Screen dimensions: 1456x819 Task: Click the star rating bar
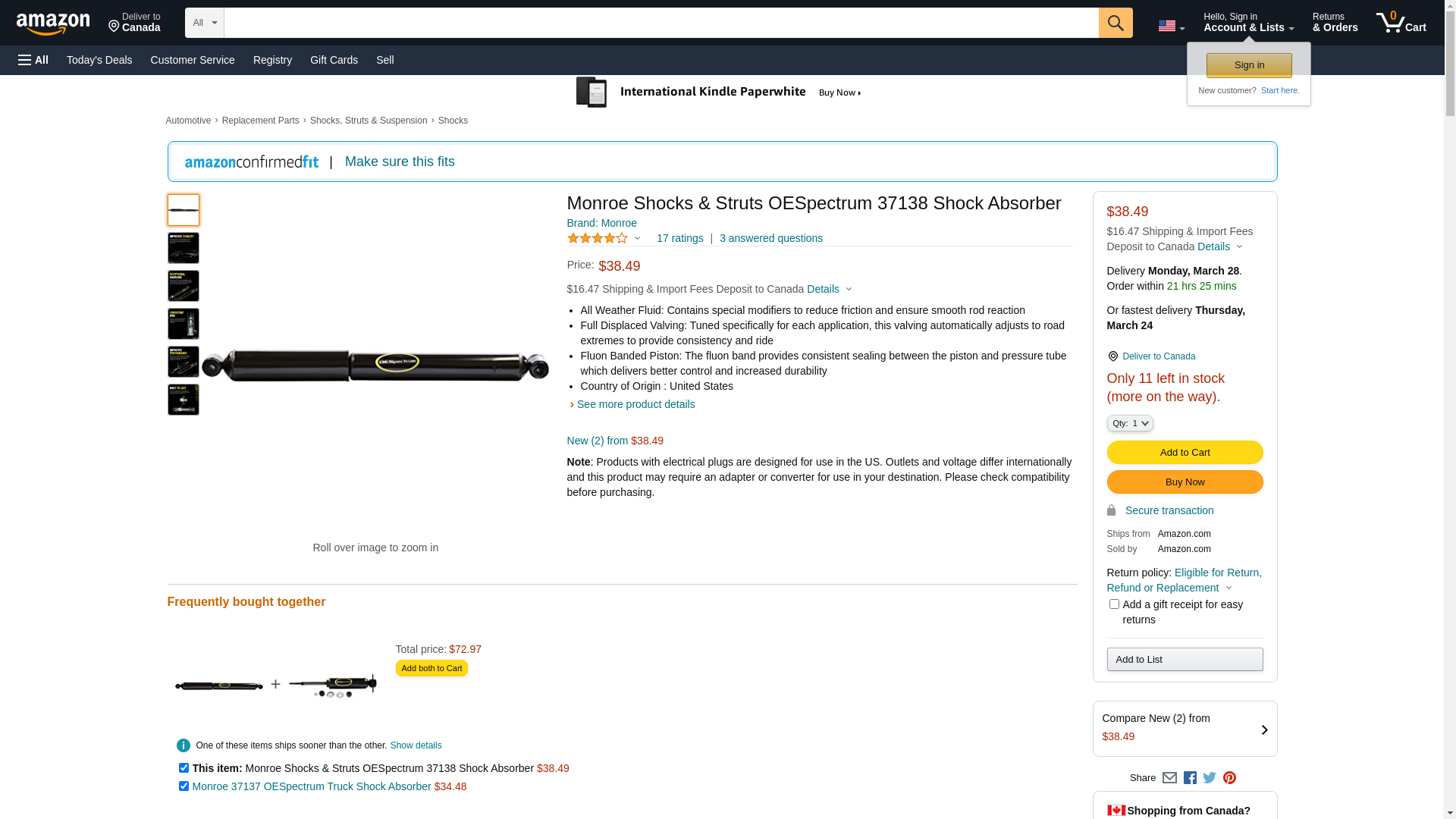point(598,238)
